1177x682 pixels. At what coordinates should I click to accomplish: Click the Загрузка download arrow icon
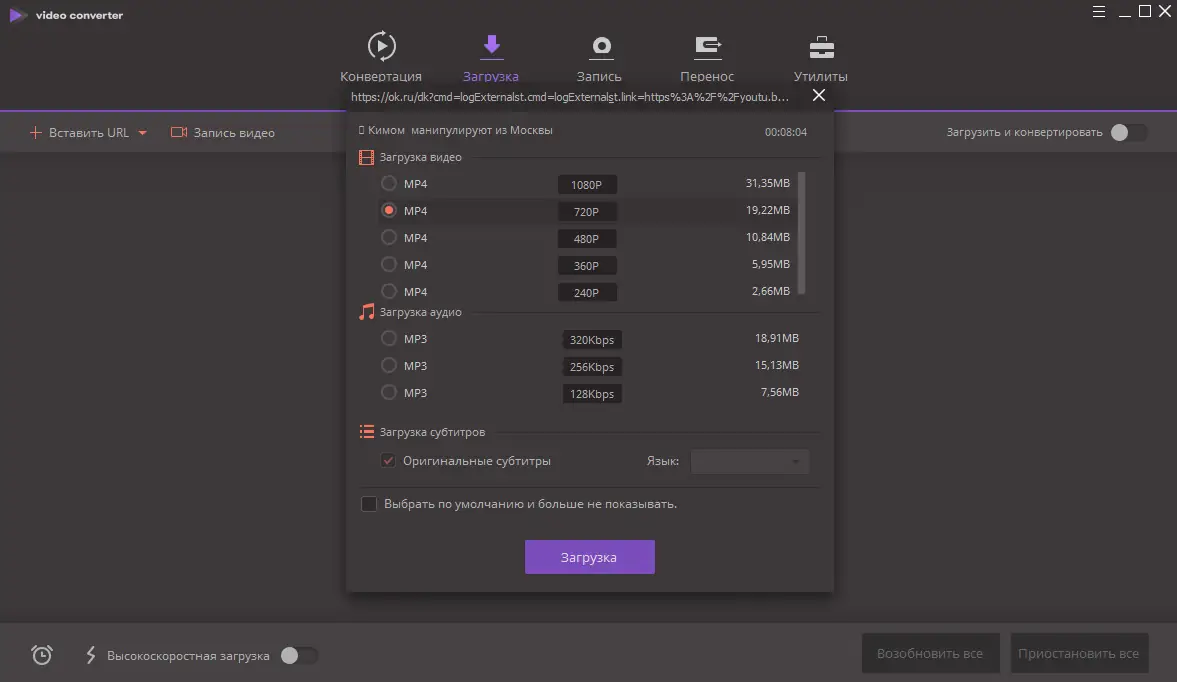492,47
